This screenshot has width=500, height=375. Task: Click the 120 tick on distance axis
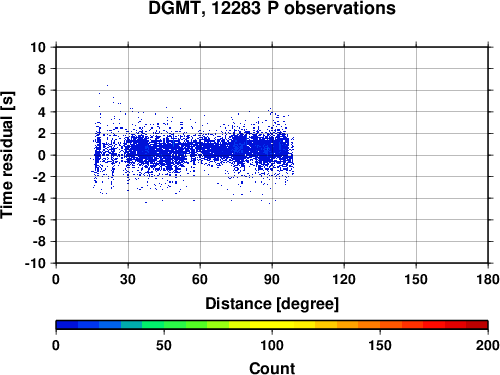coord(344,279)
